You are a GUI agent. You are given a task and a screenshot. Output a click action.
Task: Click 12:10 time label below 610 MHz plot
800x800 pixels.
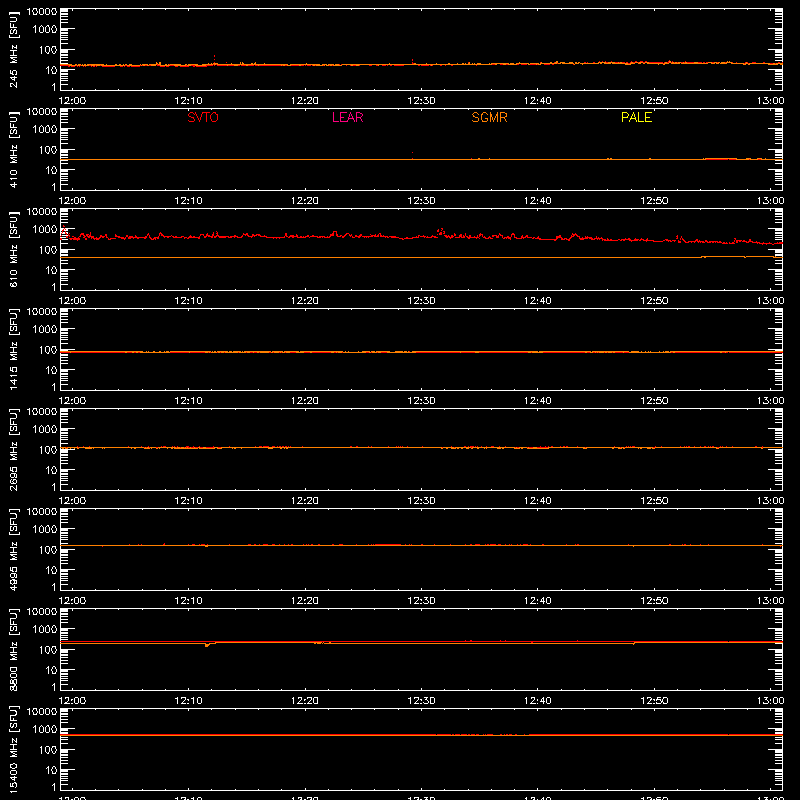tap(188, 301)
